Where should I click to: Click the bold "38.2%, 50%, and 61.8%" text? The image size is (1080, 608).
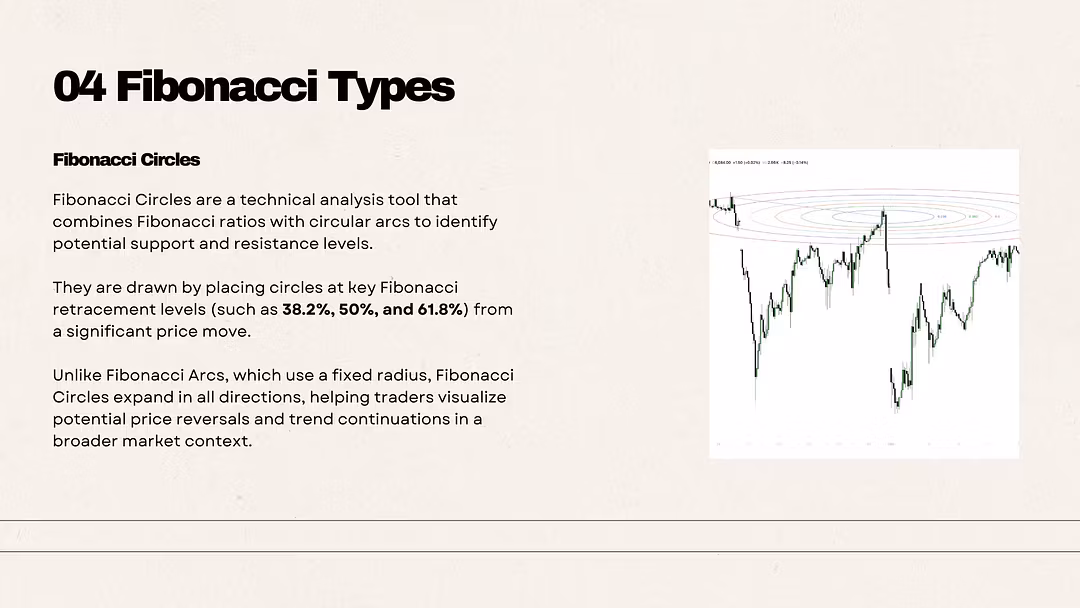pyautogui.click(x=375, y=309)
